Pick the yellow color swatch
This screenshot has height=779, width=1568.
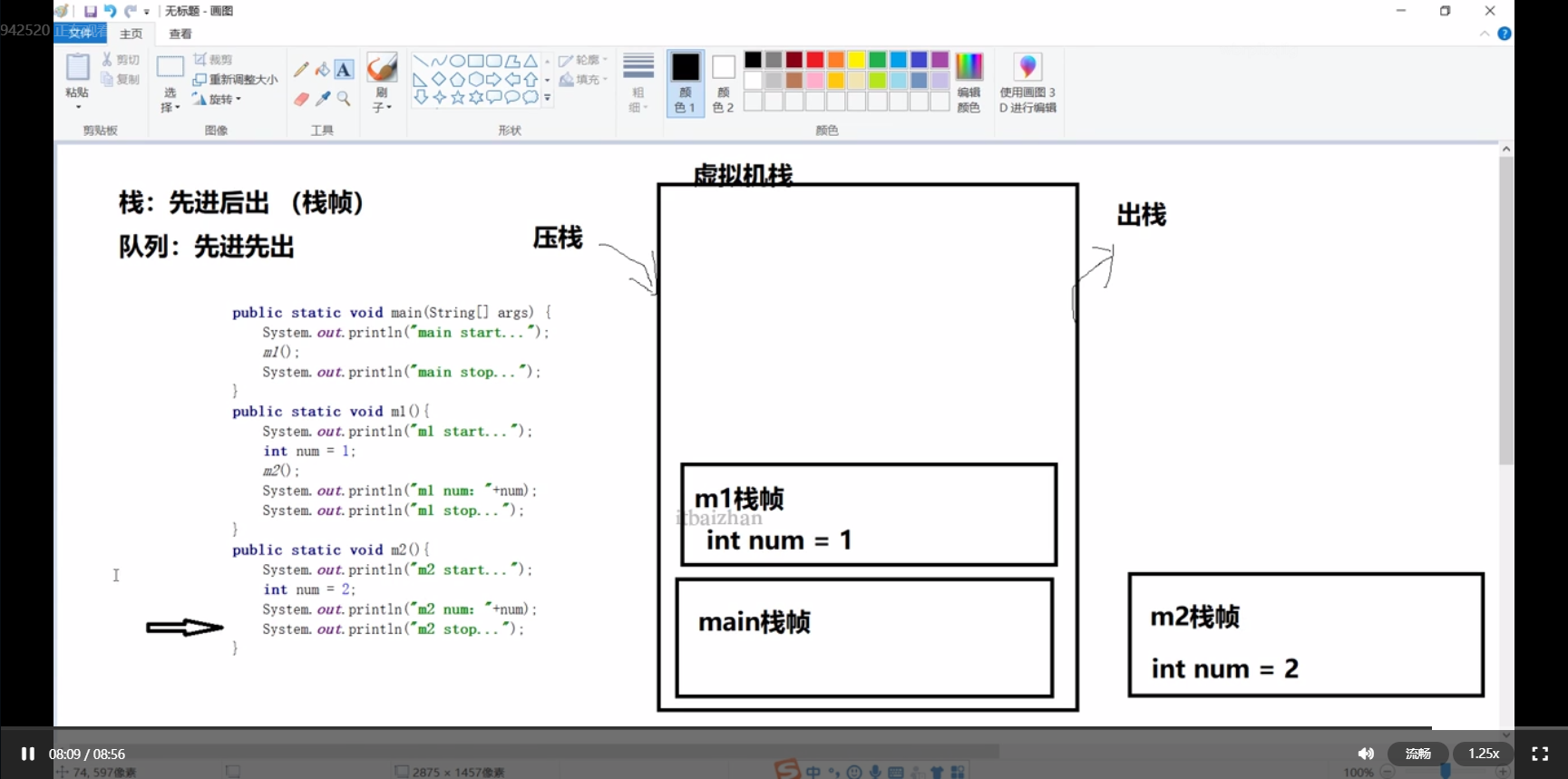(x=857, y=60)
